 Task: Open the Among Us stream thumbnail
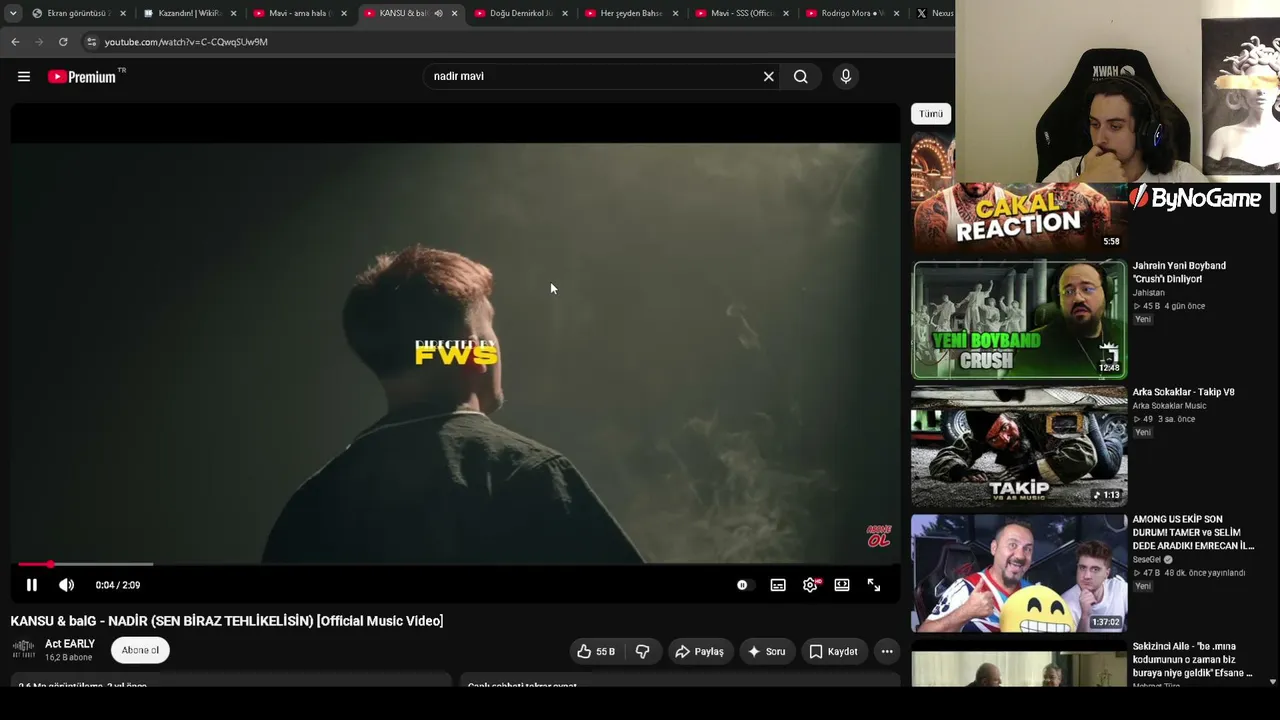click(1019, 574)
